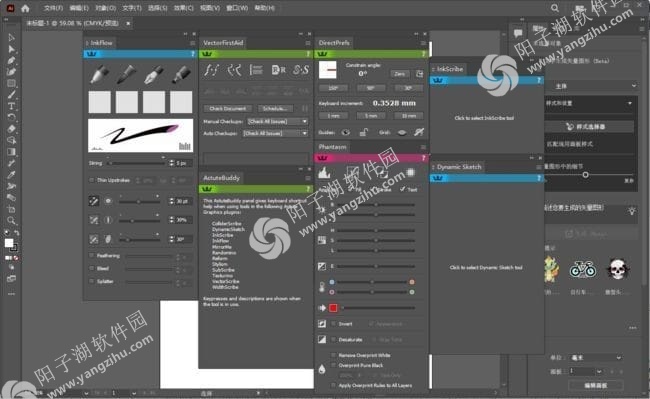Set keyboard increment to 1 mm
This screenshot has height=399, width=650.
[334, 116]
